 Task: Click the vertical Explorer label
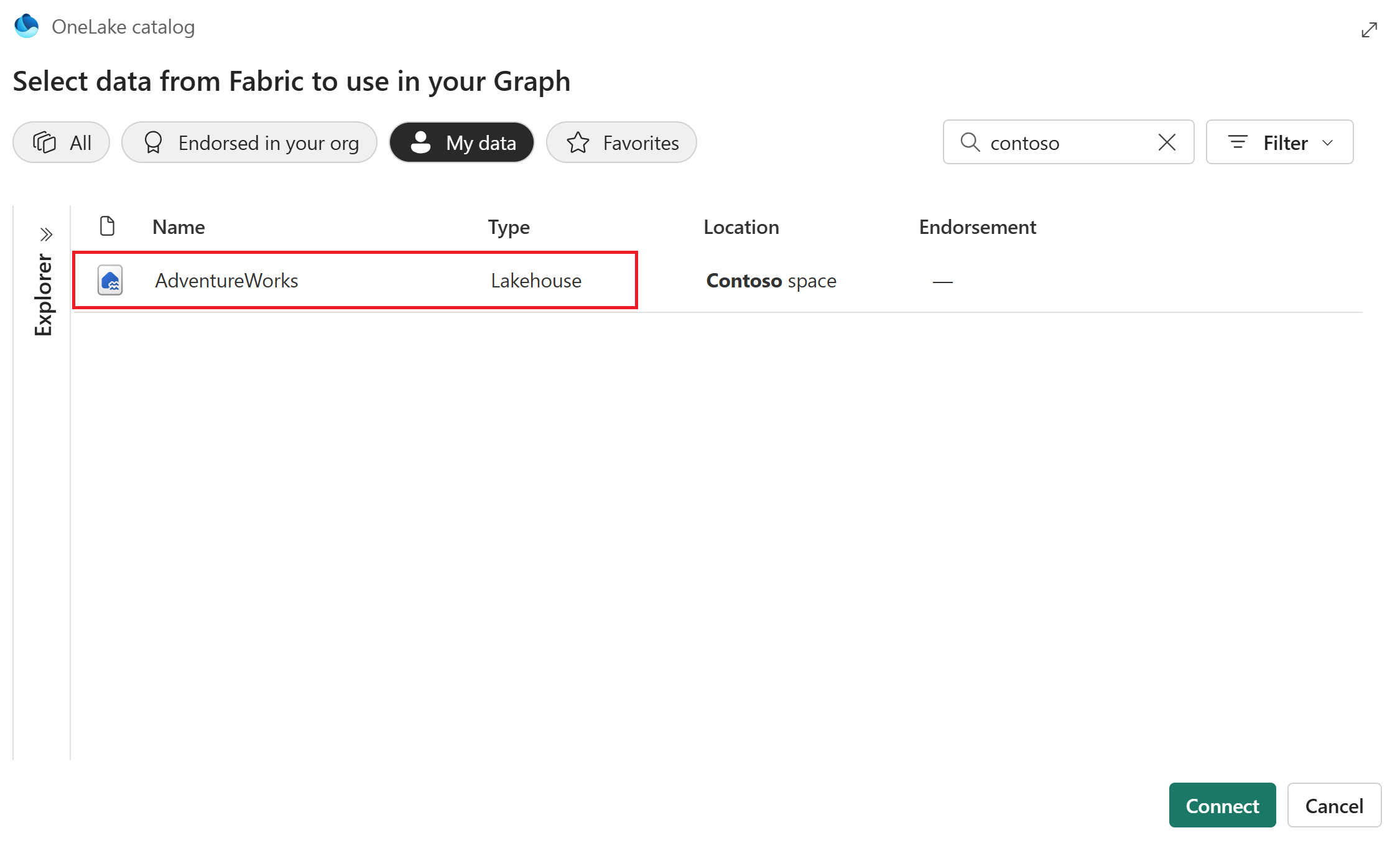point(43,295)
